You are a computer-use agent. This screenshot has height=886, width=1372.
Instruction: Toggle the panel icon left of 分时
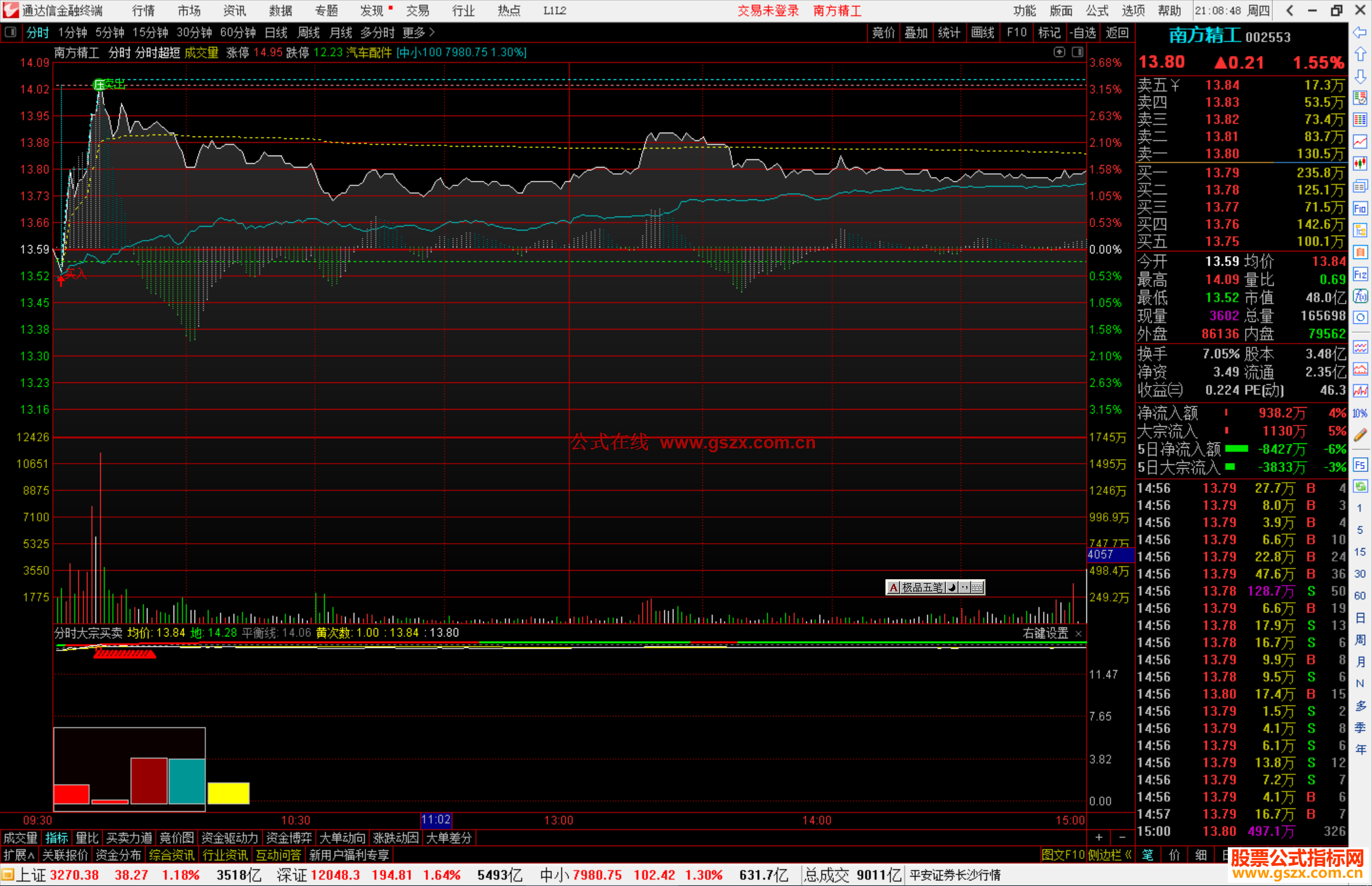coord(10,32)
